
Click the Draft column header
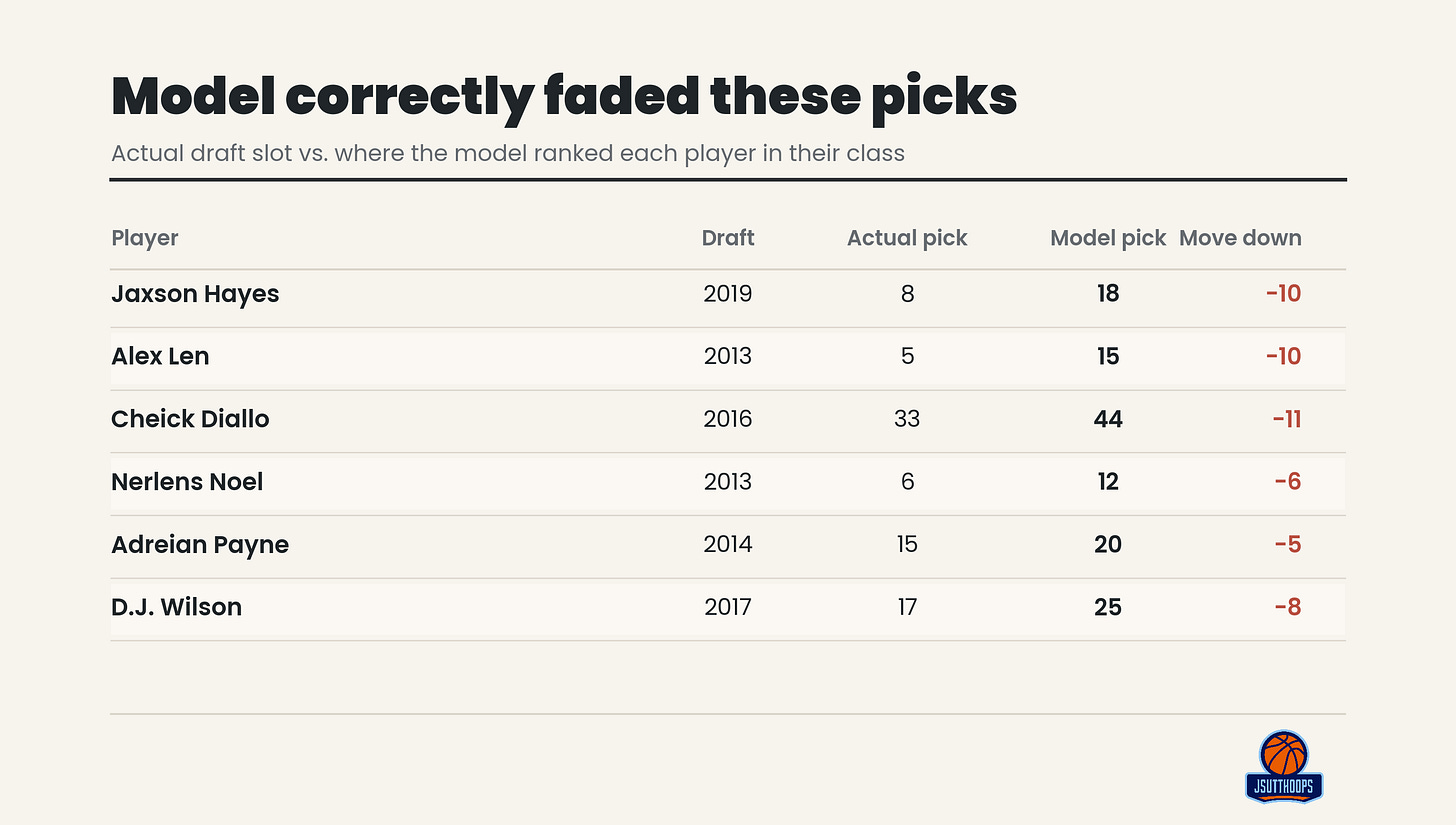(728, 238)
